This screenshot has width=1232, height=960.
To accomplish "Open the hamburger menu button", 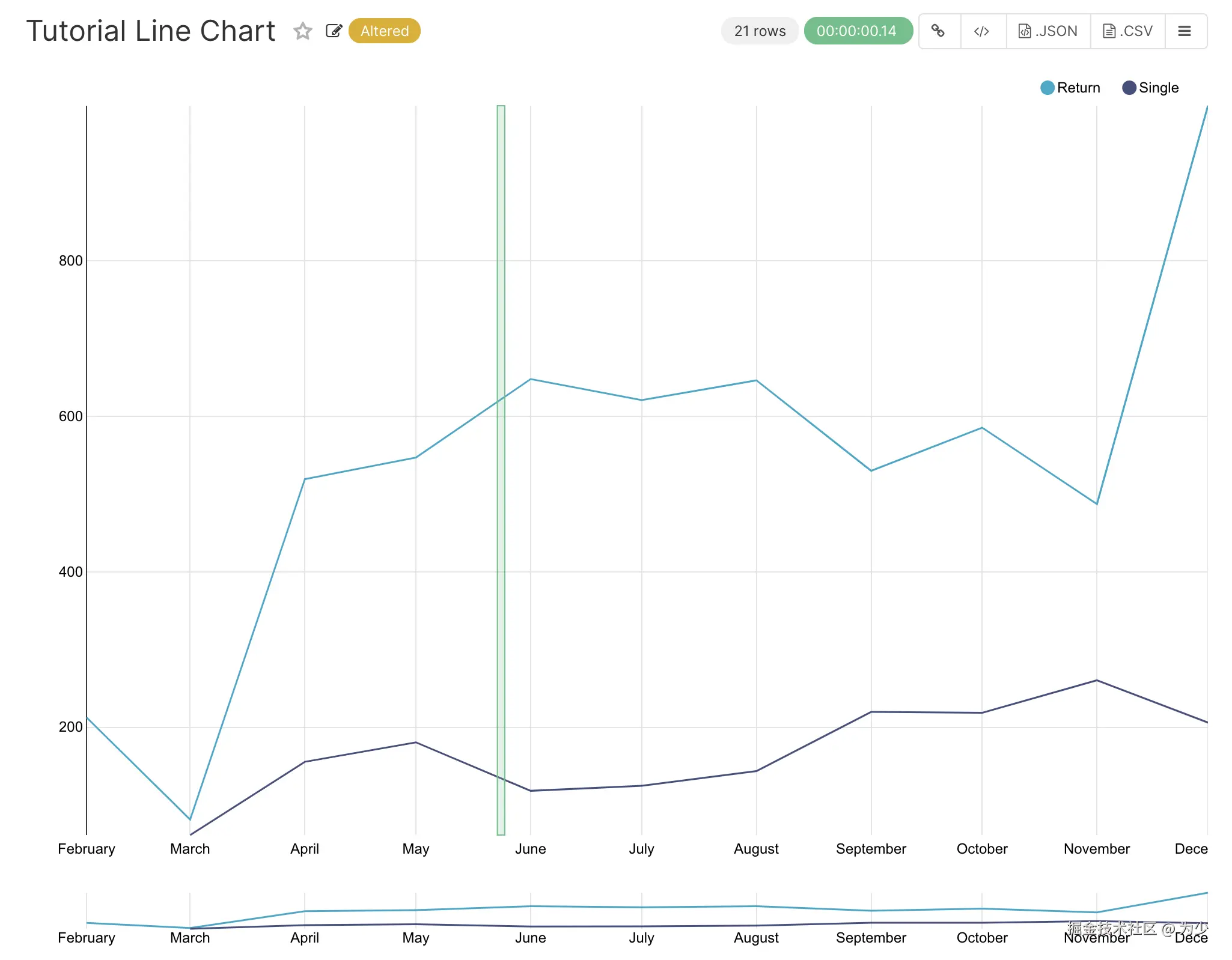I will point(1185,31).
